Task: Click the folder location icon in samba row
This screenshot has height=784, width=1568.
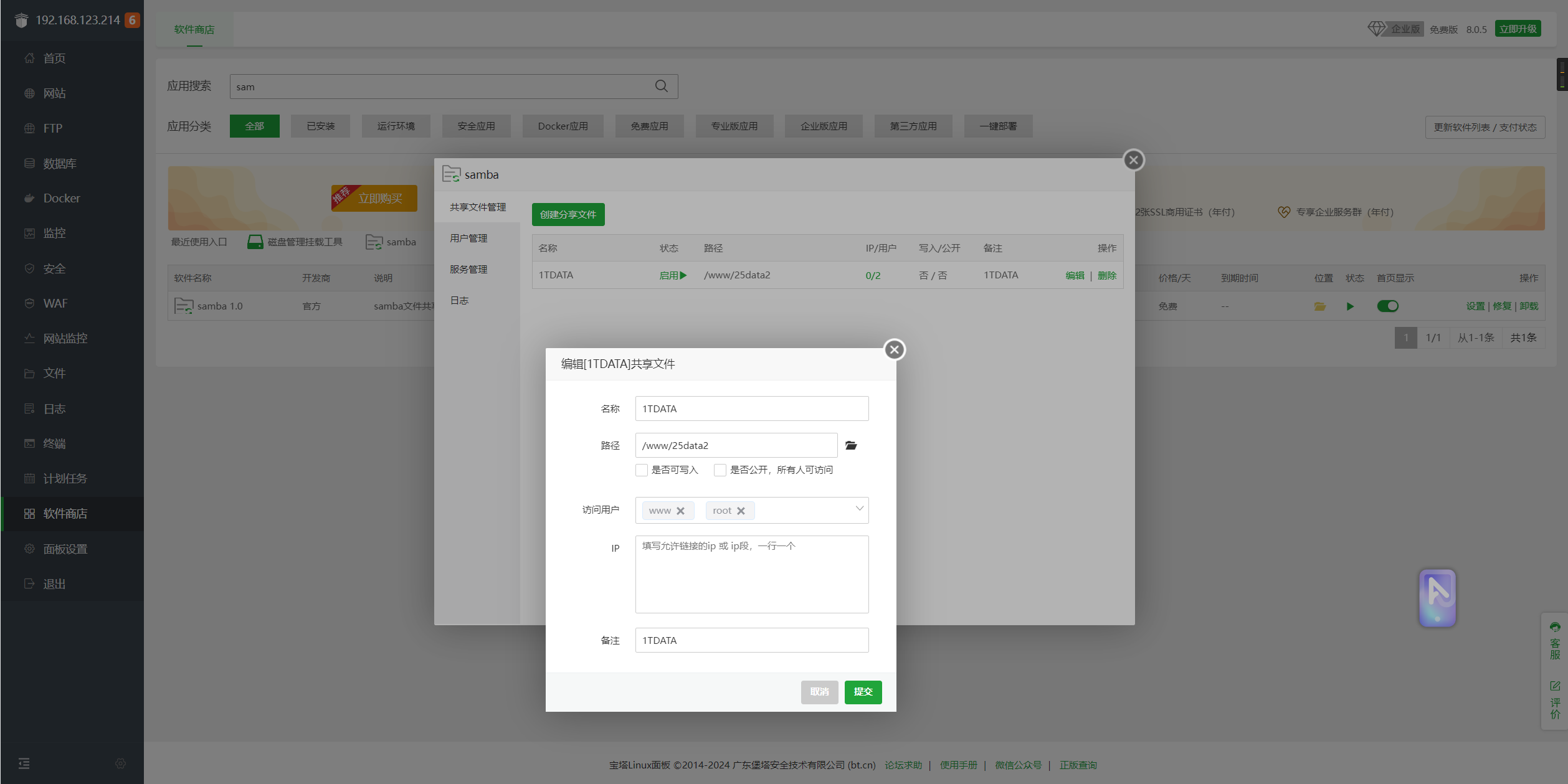Action: pyautogui.click(x=1320, y=306)
